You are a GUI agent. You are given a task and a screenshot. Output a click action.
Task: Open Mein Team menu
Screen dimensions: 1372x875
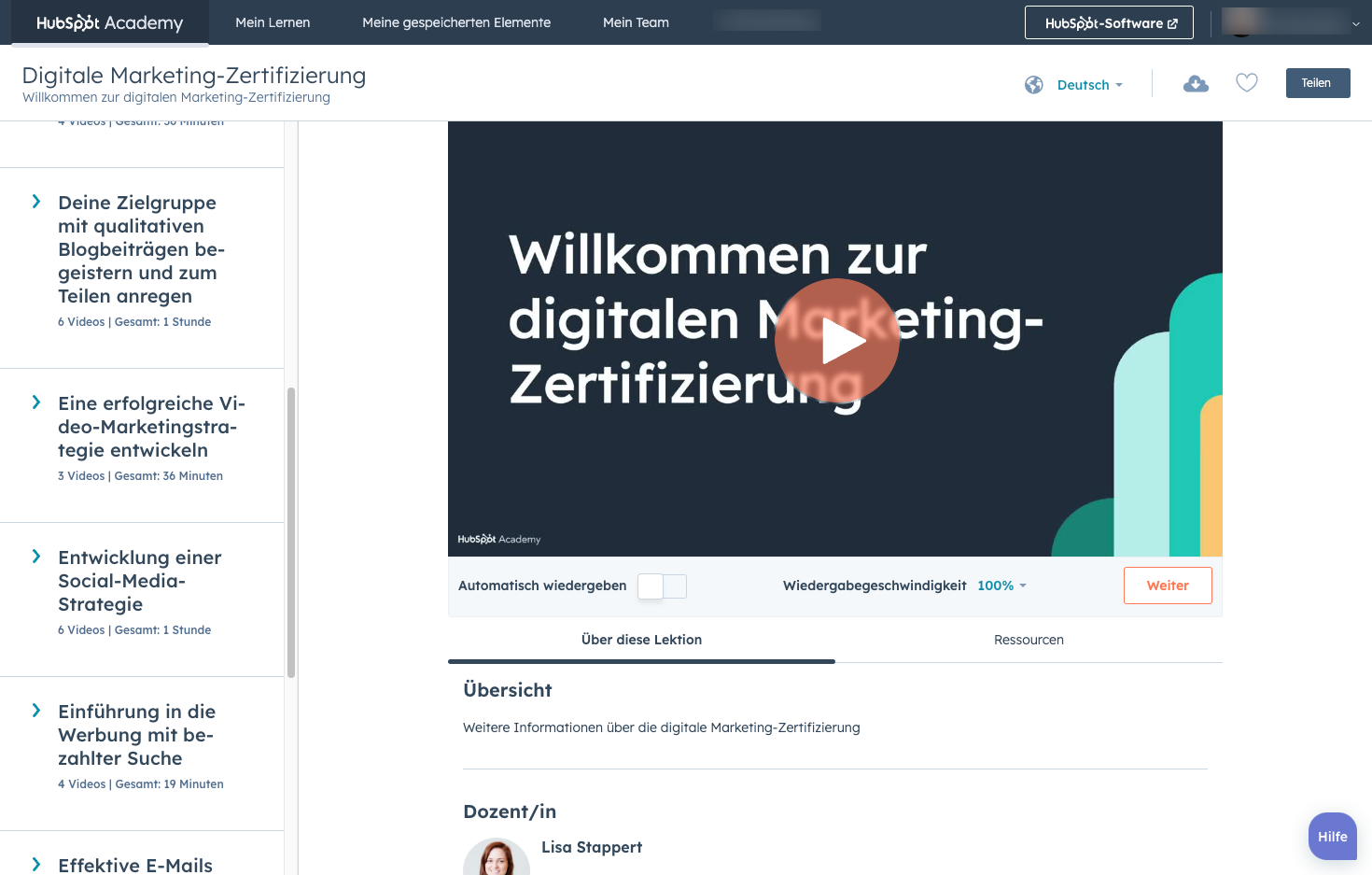[636, 22]
